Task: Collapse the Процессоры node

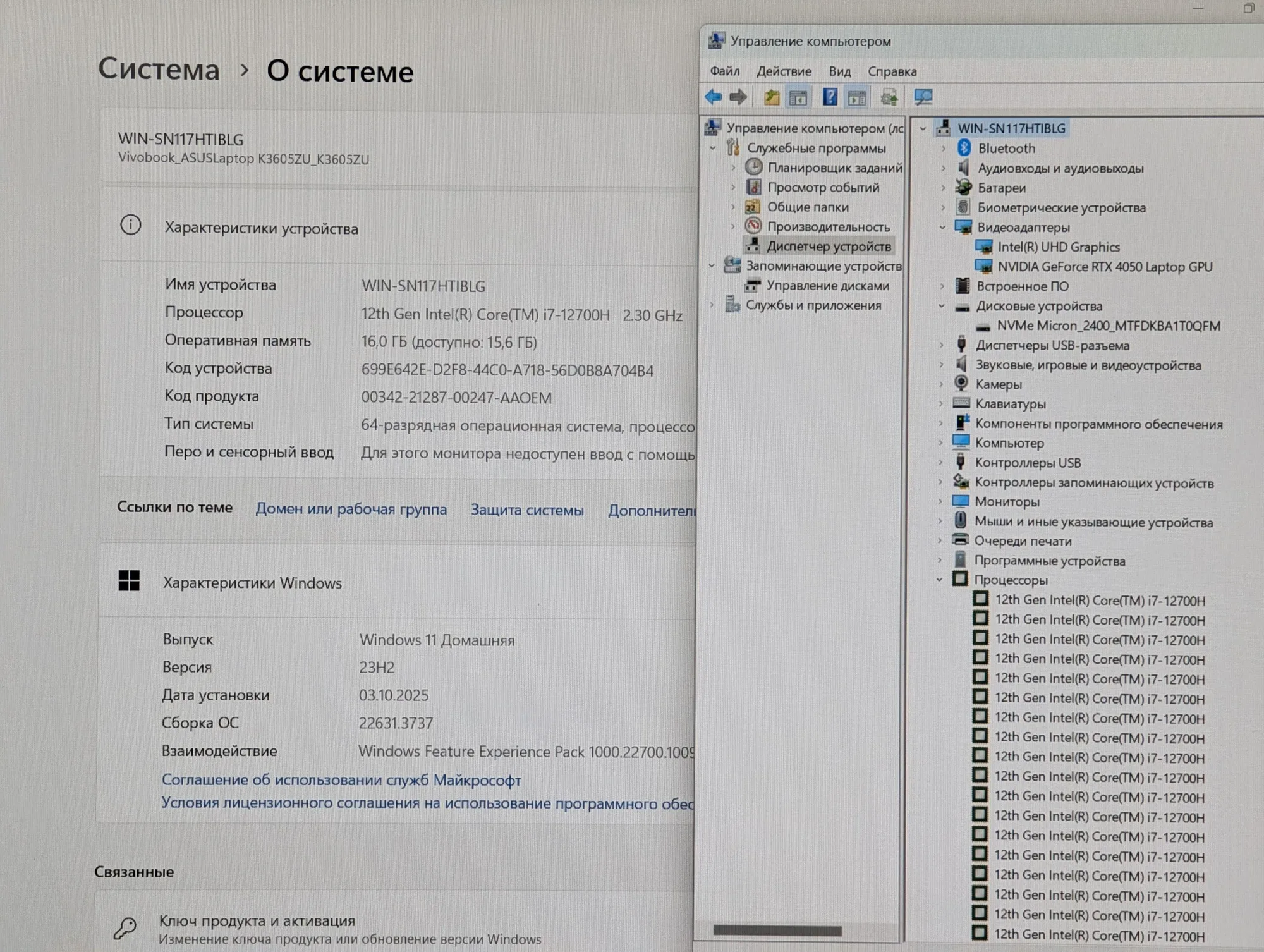Action: pos(939,580)
